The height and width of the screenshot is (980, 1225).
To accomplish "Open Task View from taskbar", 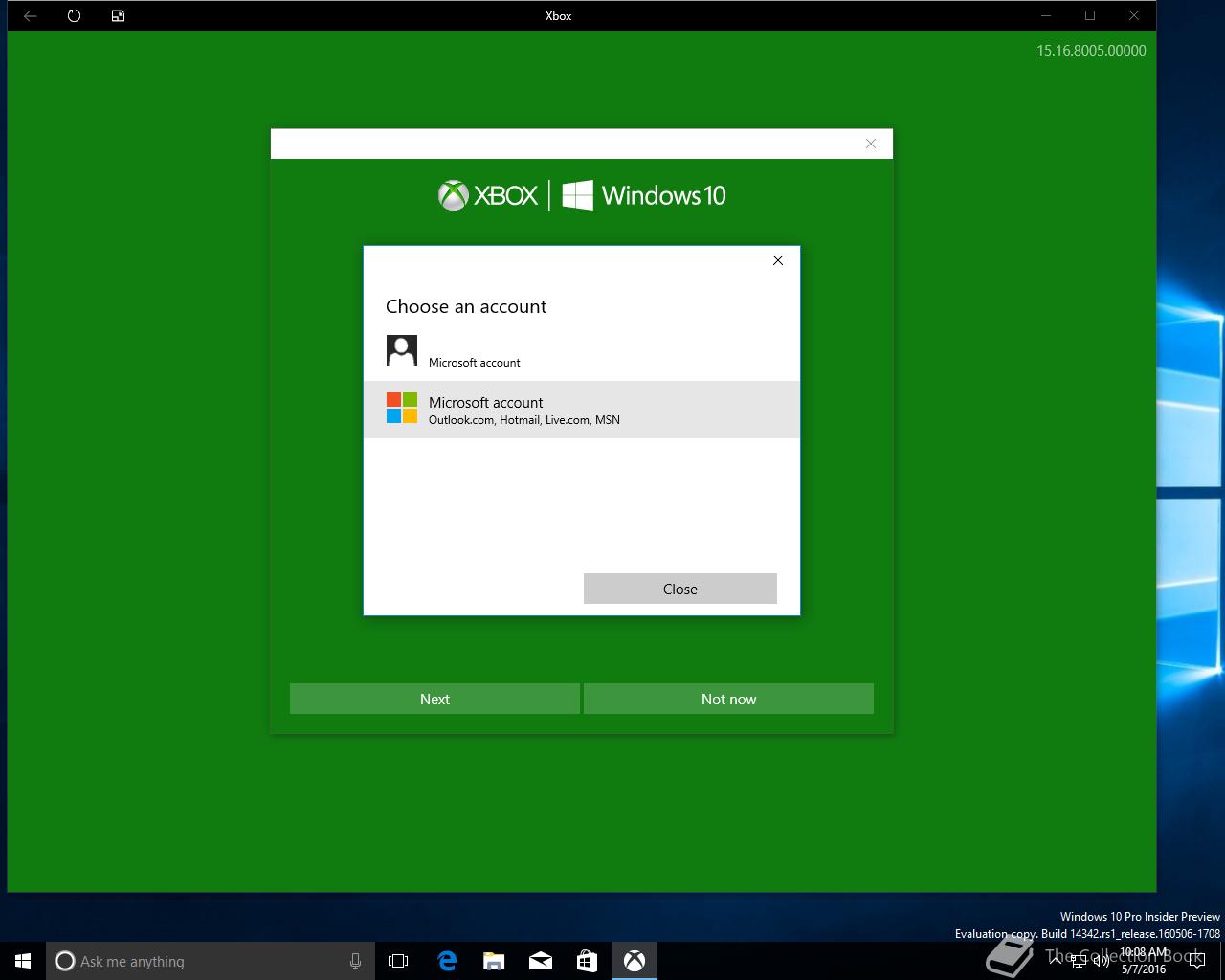I will pyautogui.click(x=398, y=961).
